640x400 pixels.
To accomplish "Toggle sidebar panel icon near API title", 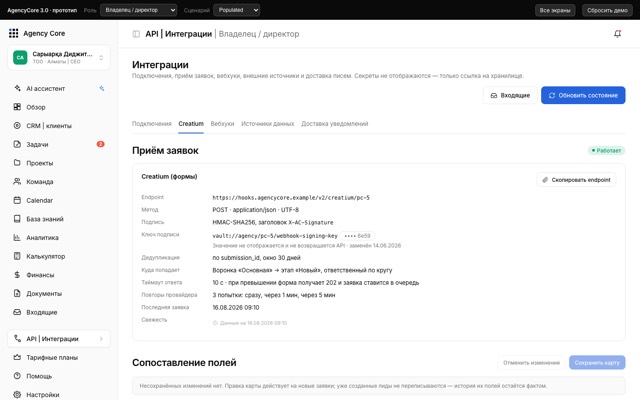I will click(136, 34).
